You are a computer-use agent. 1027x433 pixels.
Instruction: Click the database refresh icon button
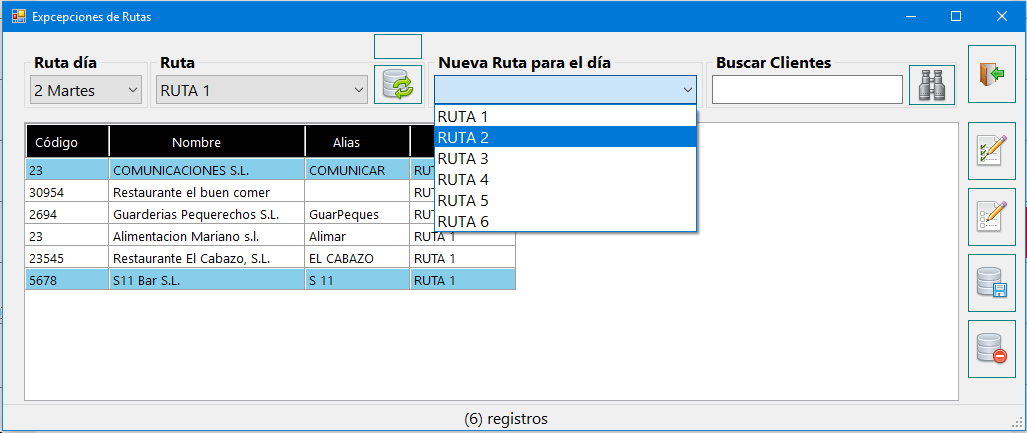(398, 85)
